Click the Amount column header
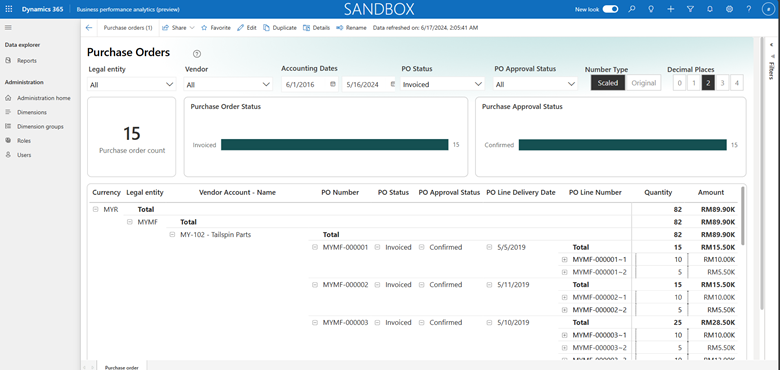Screen dimensions: 780x370 [711, 192]
